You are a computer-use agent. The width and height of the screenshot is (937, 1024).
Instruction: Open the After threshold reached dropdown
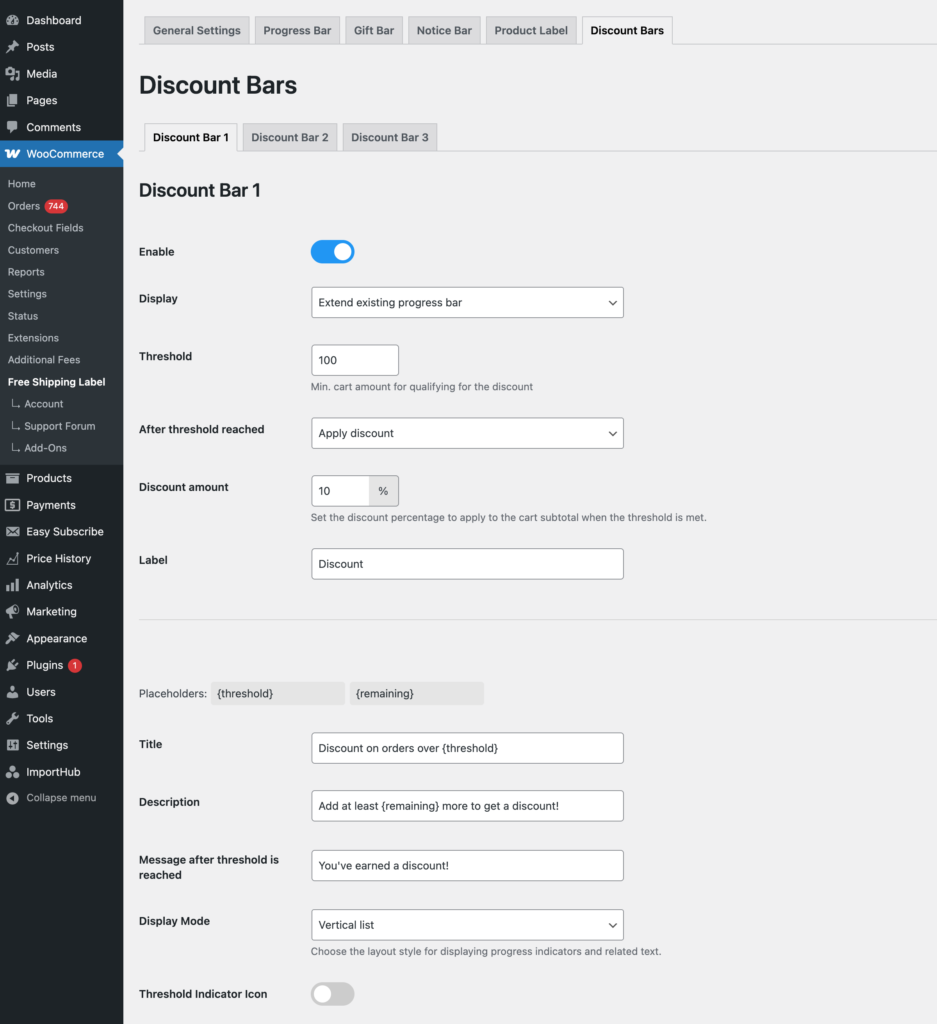click(x=467, y=433)
